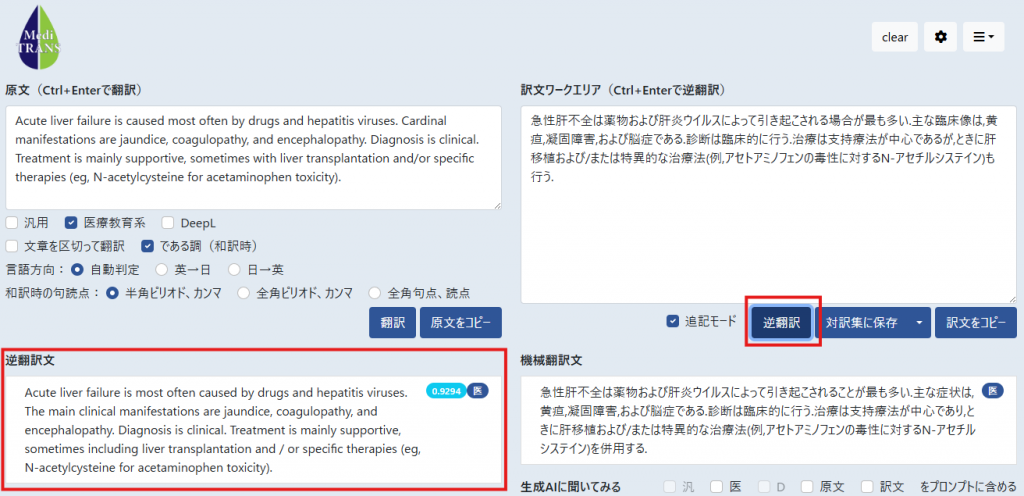Expand the 対訳集に保存 dropdown arrow

920,322
